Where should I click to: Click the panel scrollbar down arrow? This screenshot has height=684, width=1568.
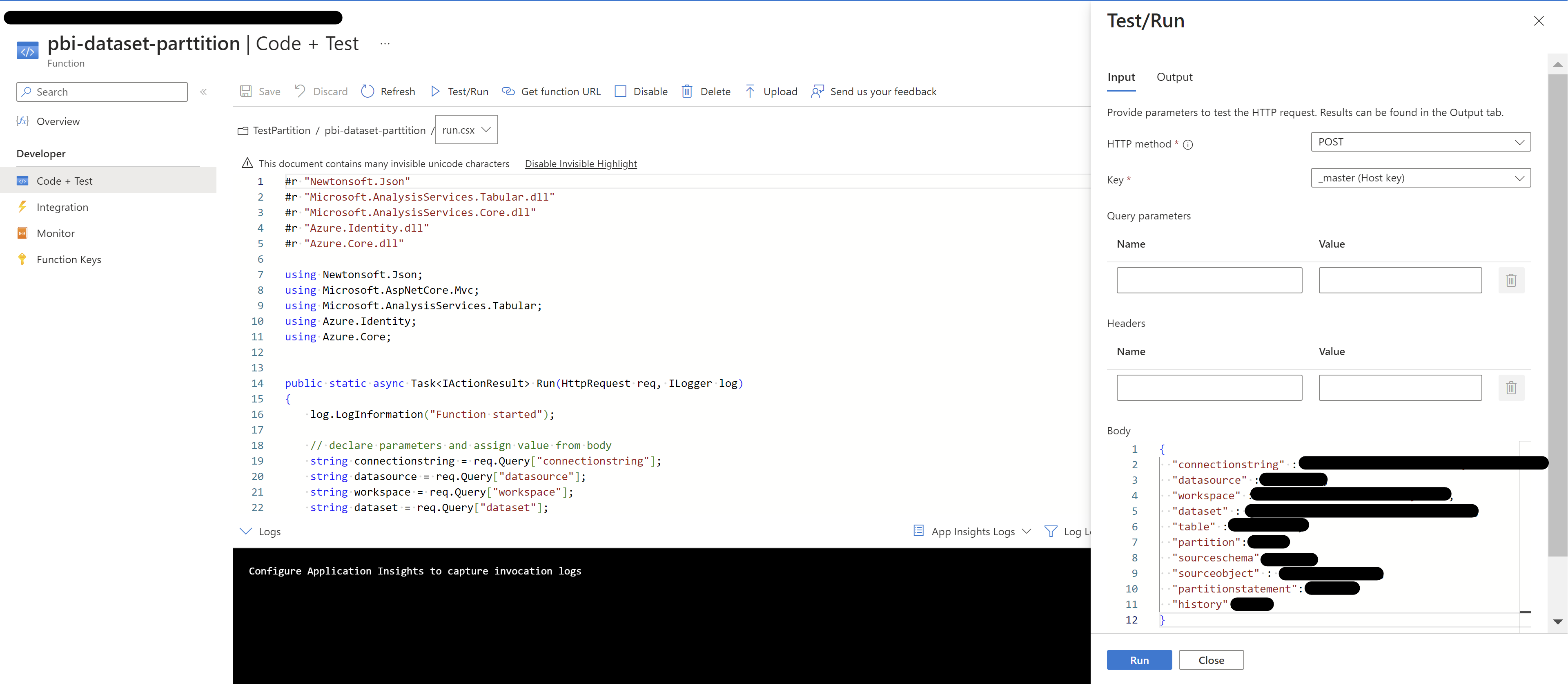[1557, 622]
